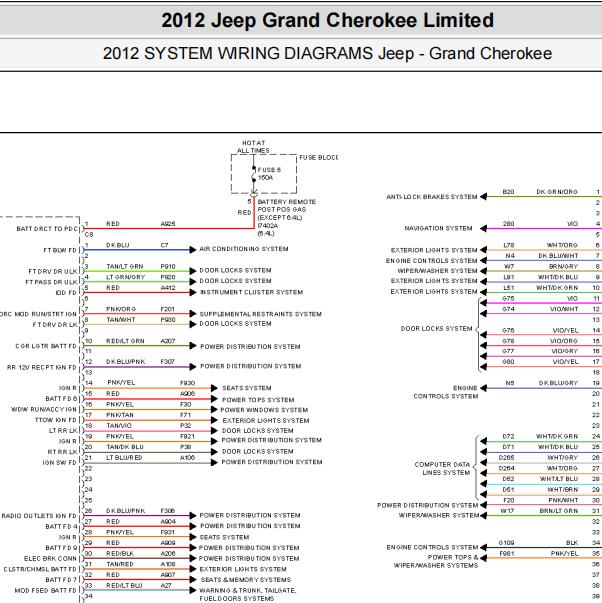Viewport: 602px width, 603px height.
Task: Click circuit code "G109"
Action: tap(507, 543)
